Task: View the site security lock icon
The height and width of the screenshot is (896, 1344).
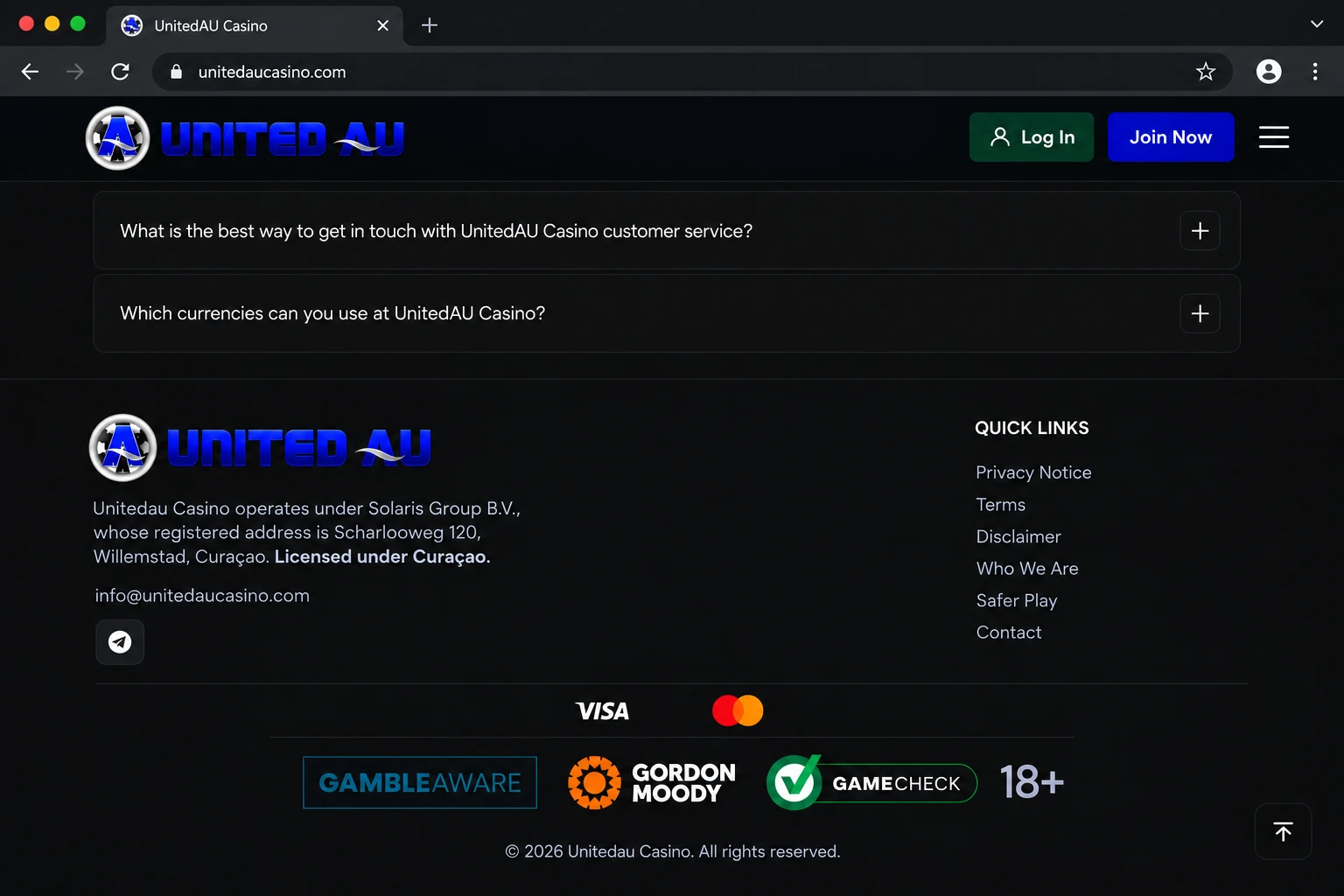Action: (176, 72)
